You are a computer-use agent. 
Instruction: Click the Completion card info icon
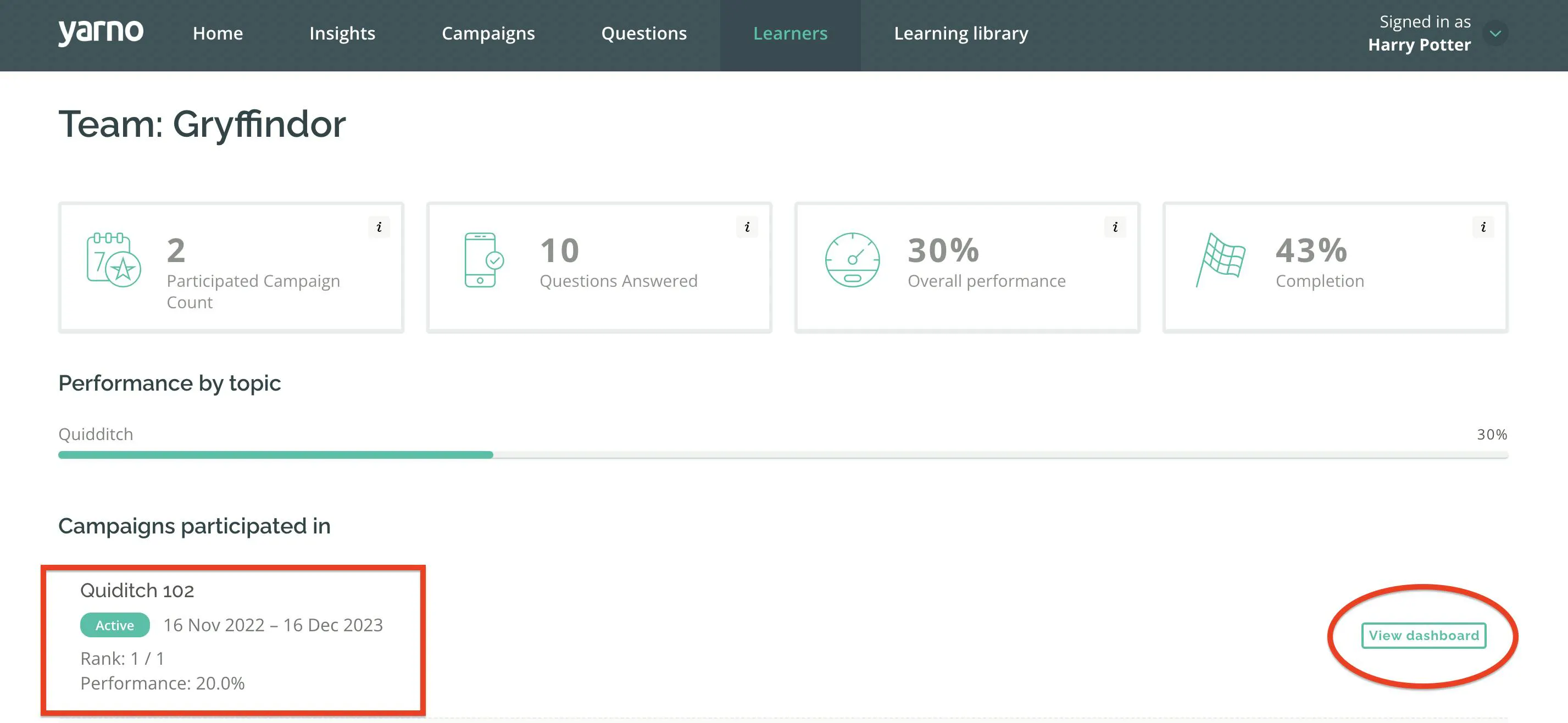[1483, 227]
